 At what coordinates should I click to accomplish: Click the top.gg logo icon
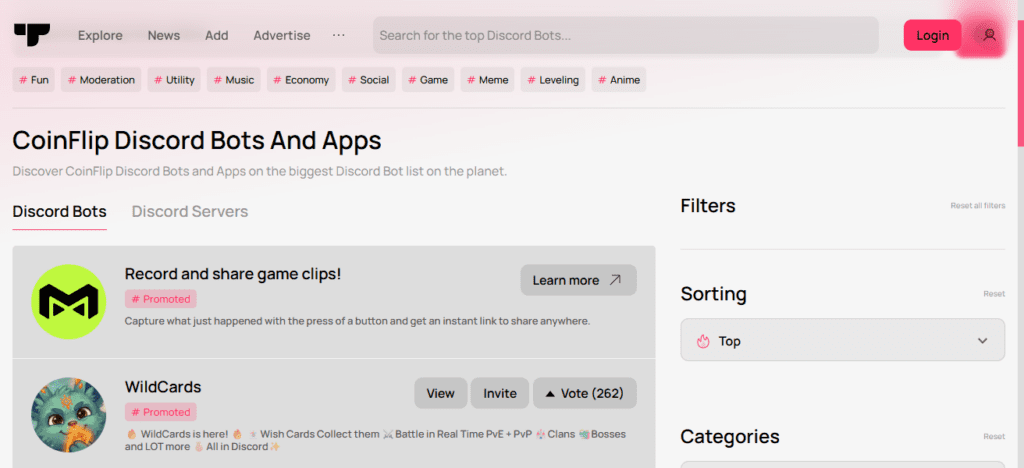(x=32, y=35)
